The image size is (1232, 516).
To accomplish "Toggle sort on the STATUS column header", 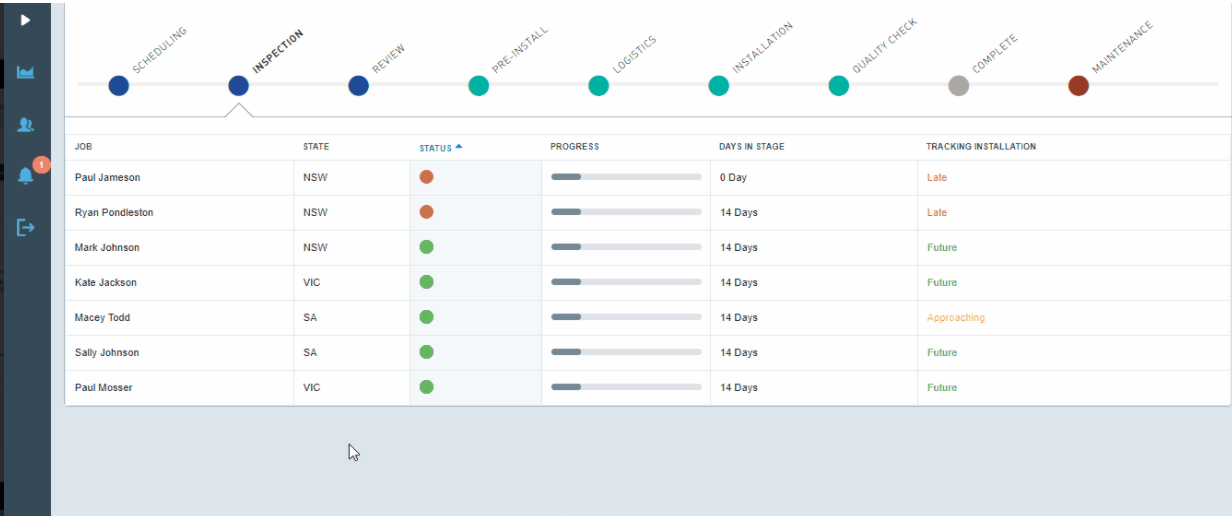I will [x=441, y=147].
